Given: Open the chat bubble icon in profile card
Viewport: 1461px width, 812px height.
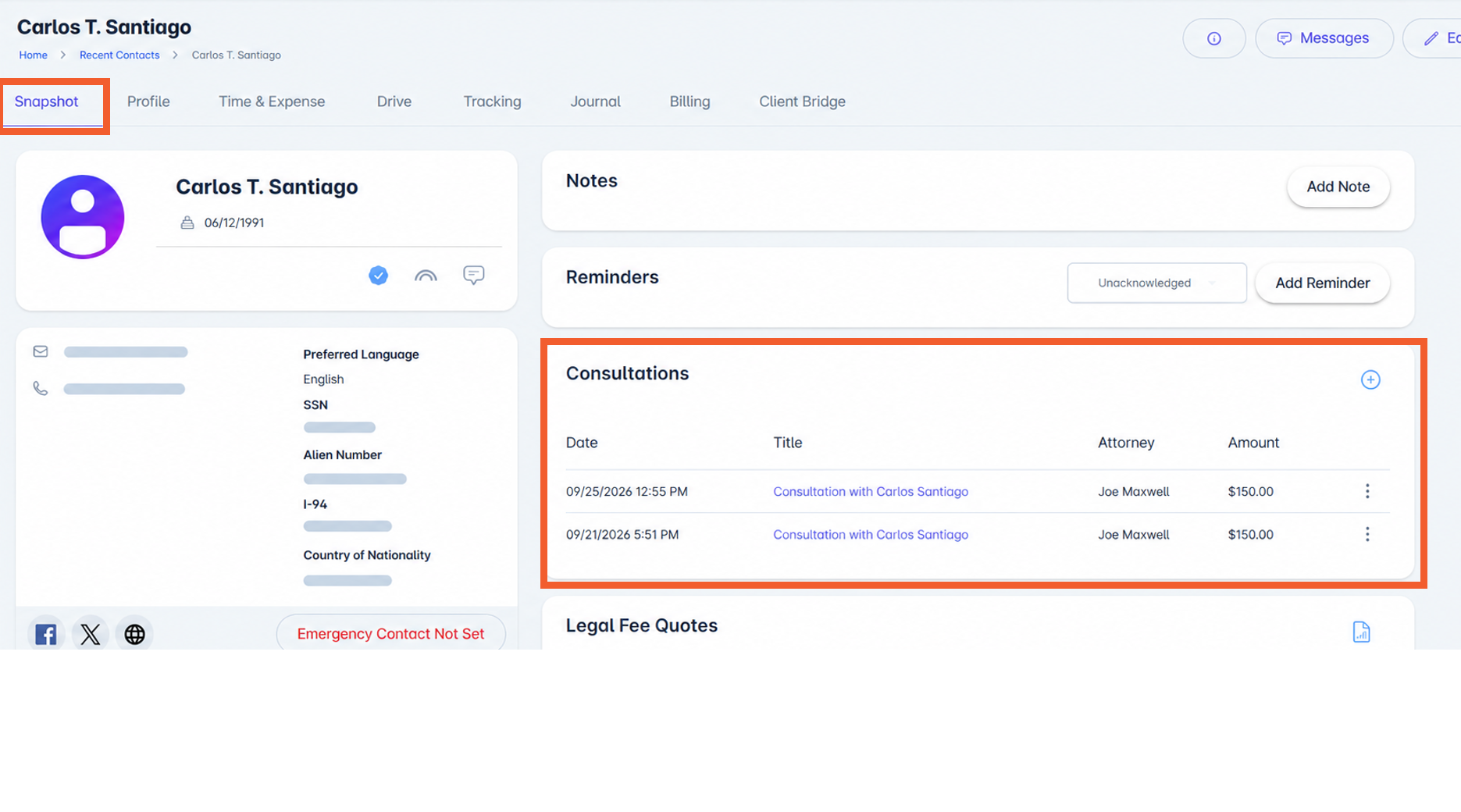Looking at the screenshot, I should [473, 275].
